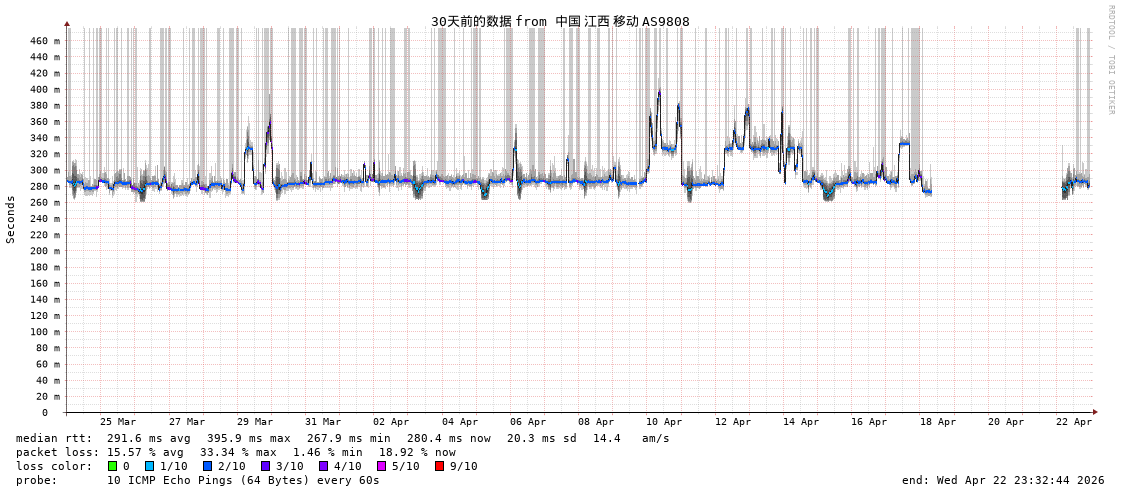Click the vertical Seconds axis label
The height and width of the screenshot is (494, 1121).
(11, 219)
